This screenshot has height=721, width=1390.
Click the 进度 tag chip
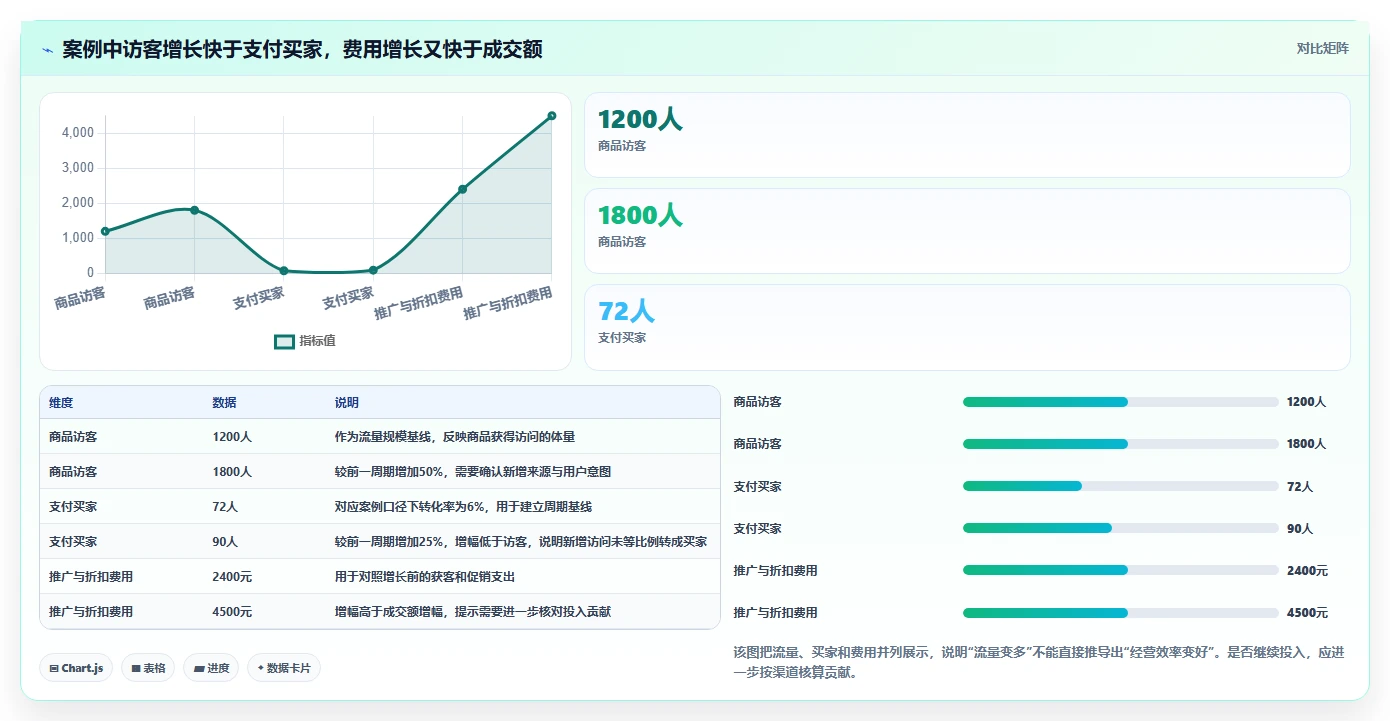211,668
